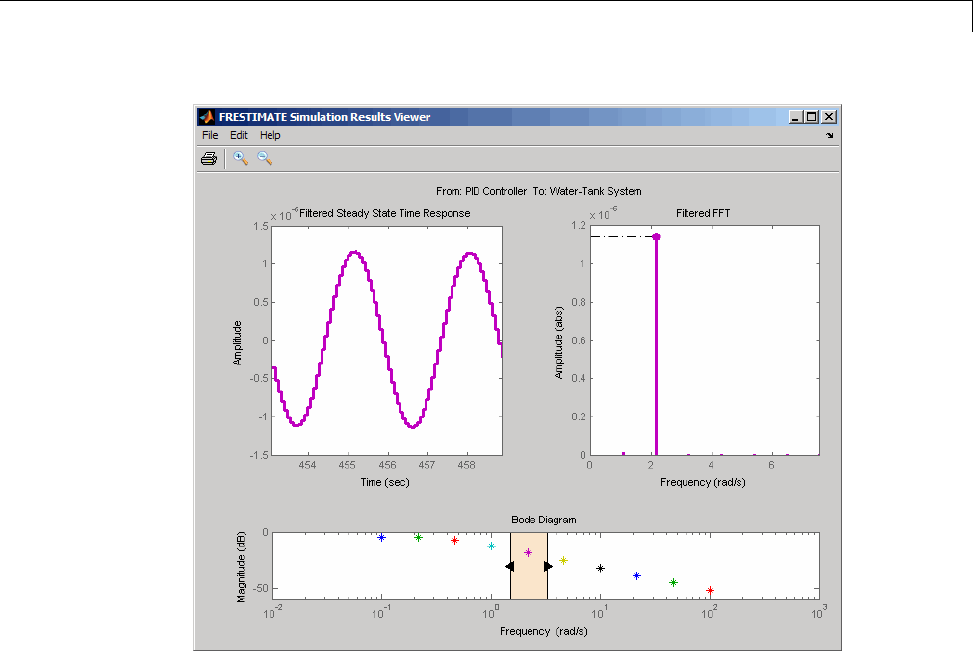The height and width of the screenshot is (651, 973).
Task: Select the black Bode point at 10^1 rad/s
Action: pyautogui.click(x=600, y=568)
